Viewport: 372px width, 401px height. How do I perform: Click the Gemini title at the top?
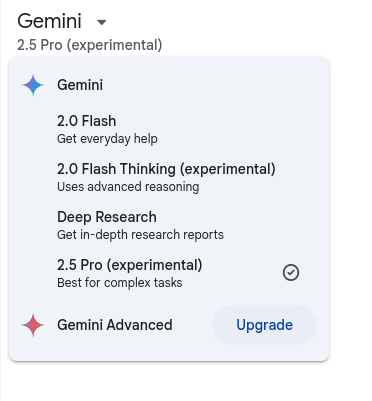[x=49, y=21]
